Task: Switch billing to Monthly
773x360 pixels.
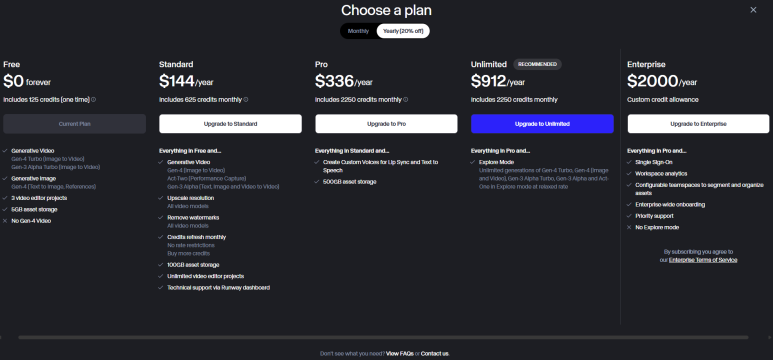Action: 358,31
